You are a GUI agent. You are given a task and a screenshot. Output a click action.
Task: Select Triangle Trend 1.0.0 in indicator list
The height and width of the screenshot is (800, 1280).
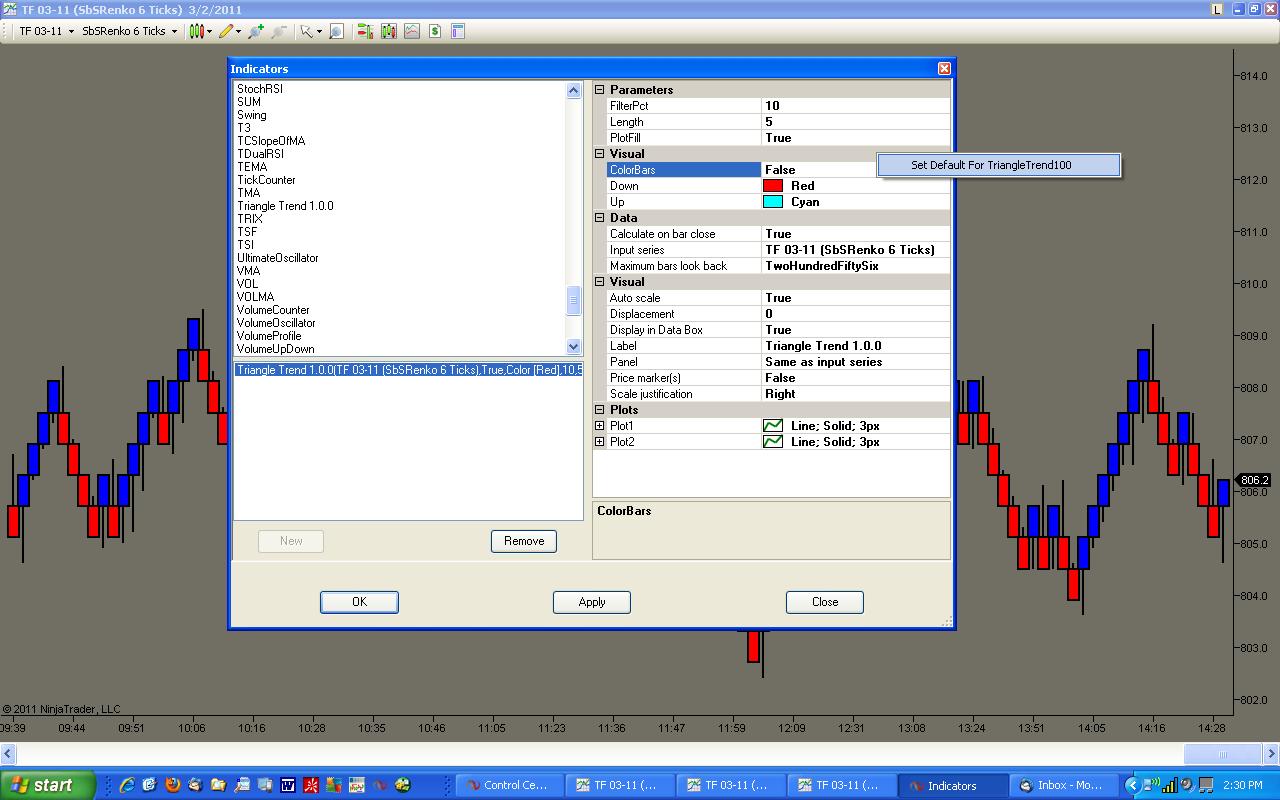click(x=285, y=206)
